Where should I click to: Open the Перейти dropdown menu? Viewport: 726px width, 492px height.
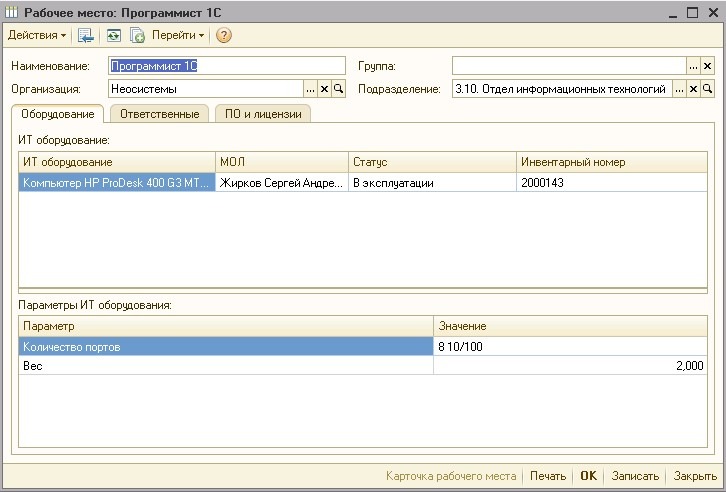(178, 35)
